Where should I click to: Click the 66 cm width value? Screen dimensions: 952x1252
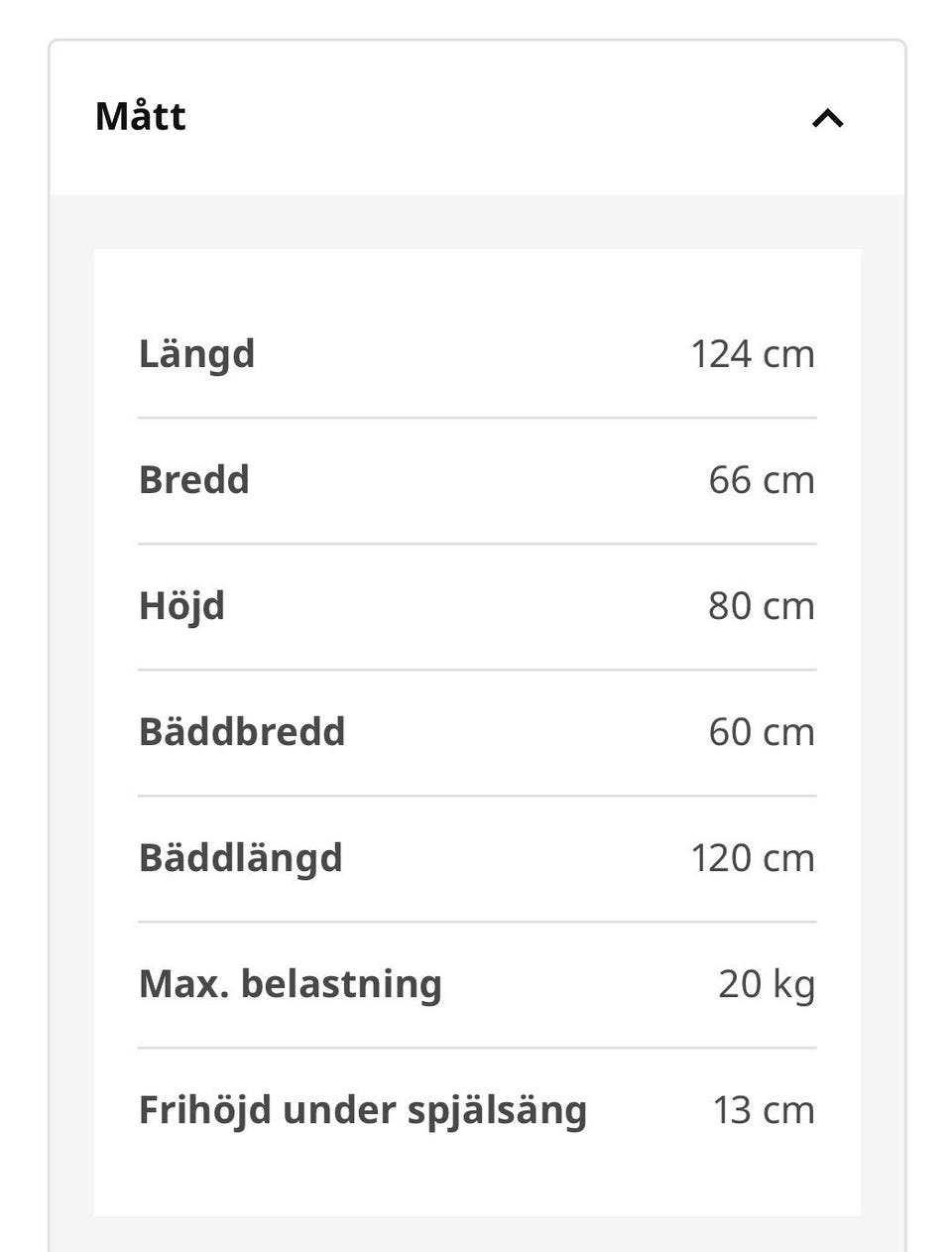[x=762, y=480]
